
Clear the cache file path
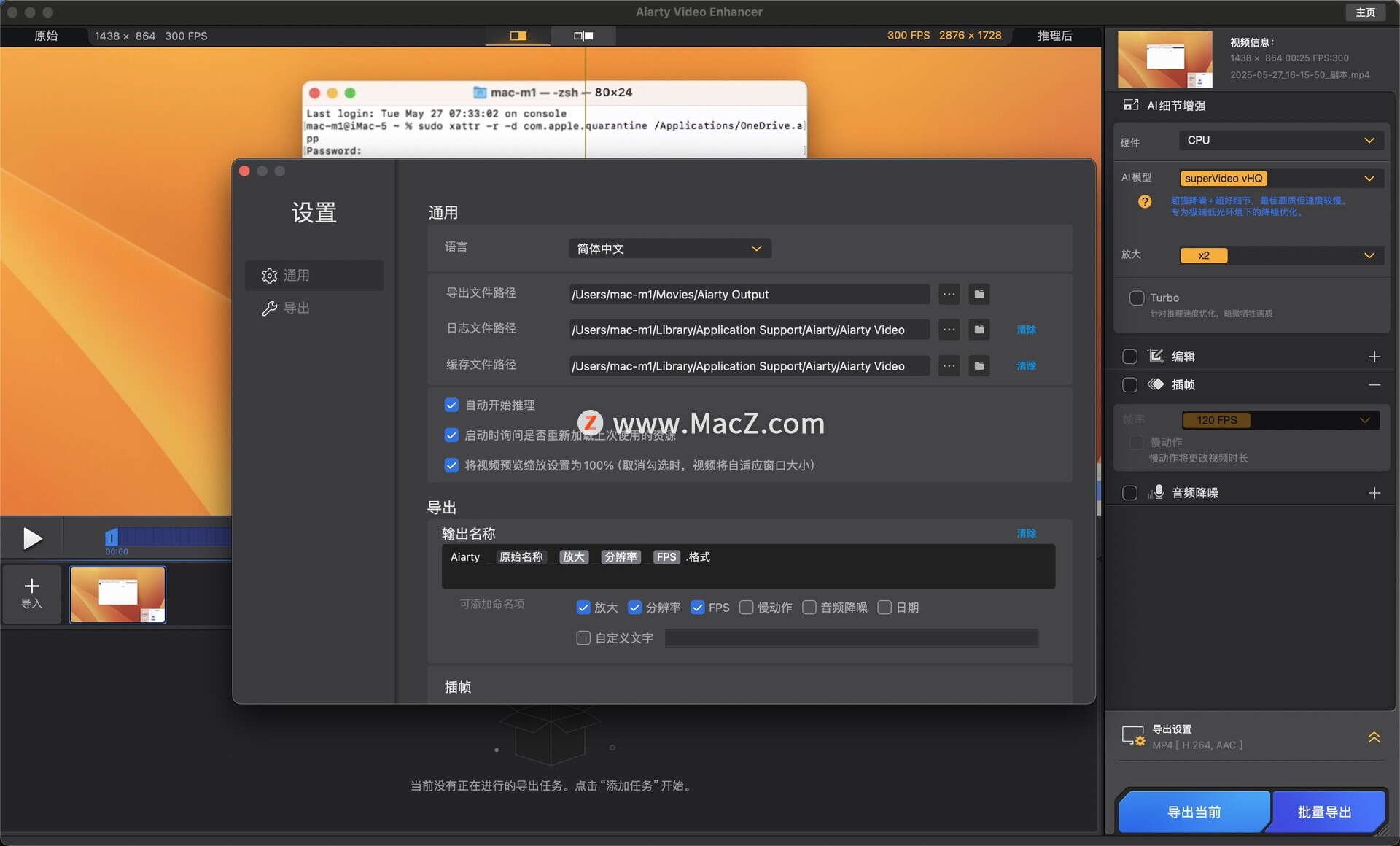(x=1026, y=366)
